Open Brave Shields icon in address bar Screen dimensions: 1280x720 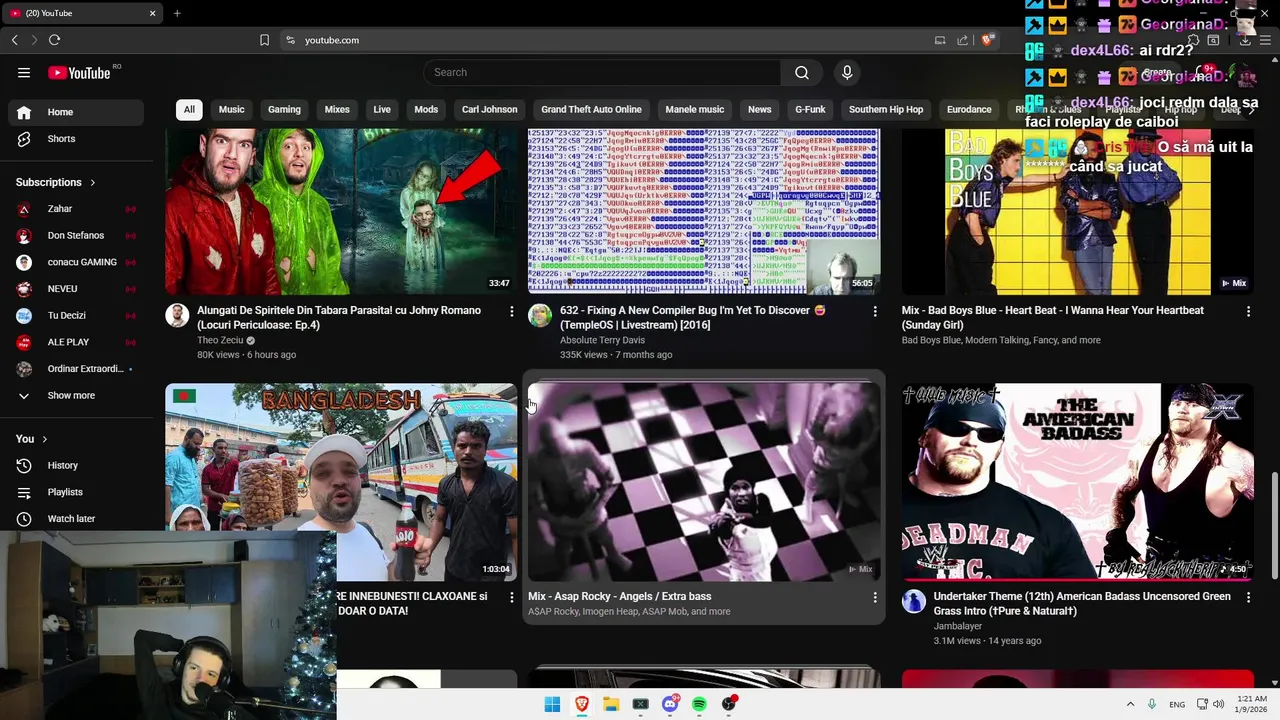click(x=987, y=40)
